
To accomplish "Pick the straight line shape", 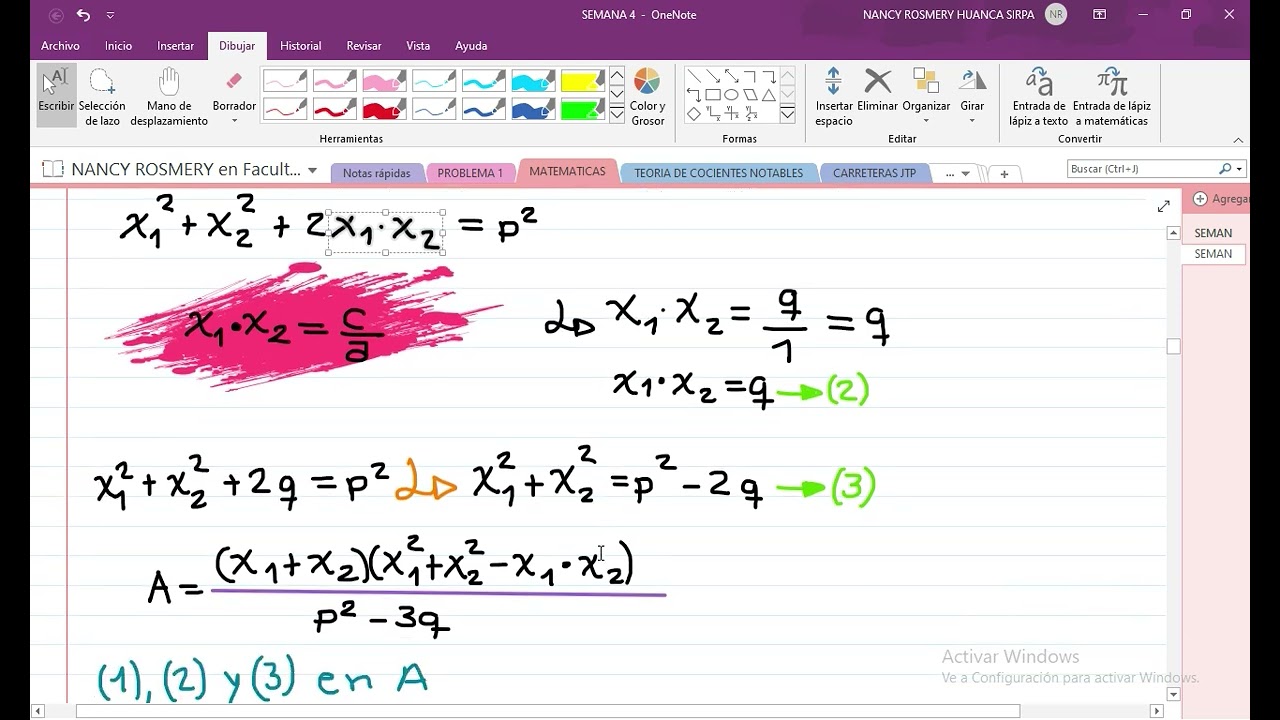I will 694,76.
